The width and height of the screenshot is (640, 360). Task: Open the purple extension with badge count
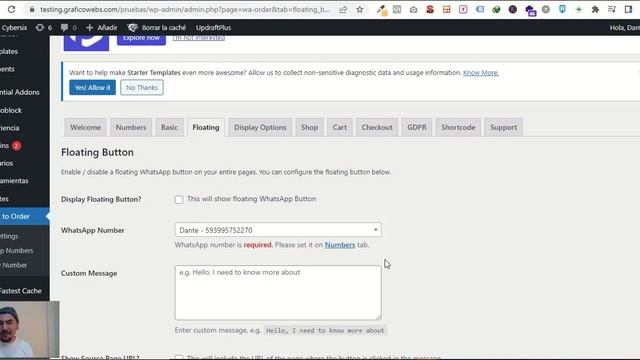point(530,10)
